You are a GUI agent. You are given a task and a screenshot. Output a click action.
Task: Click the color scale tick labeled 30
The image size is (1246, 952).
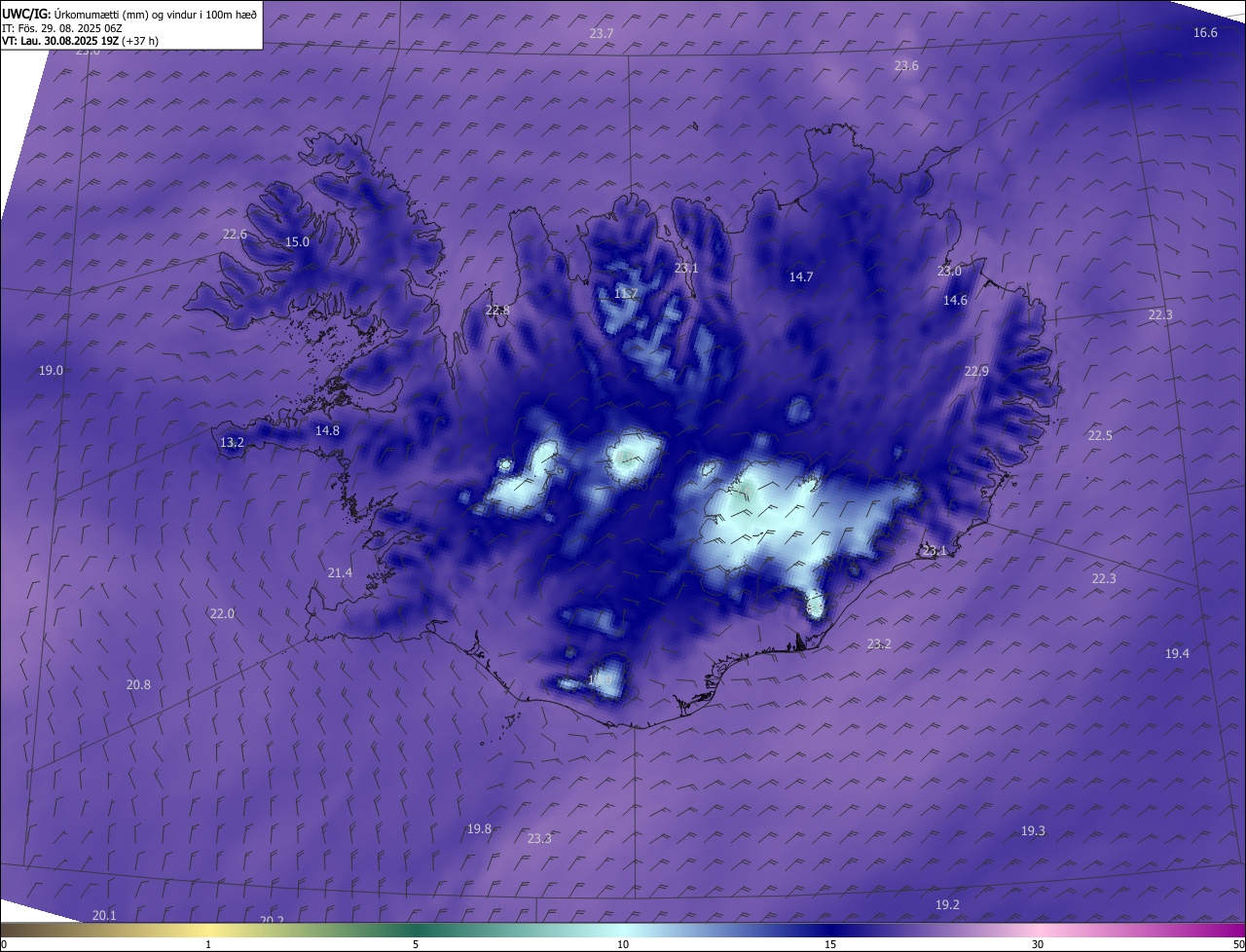click(x=1038, y=945)
